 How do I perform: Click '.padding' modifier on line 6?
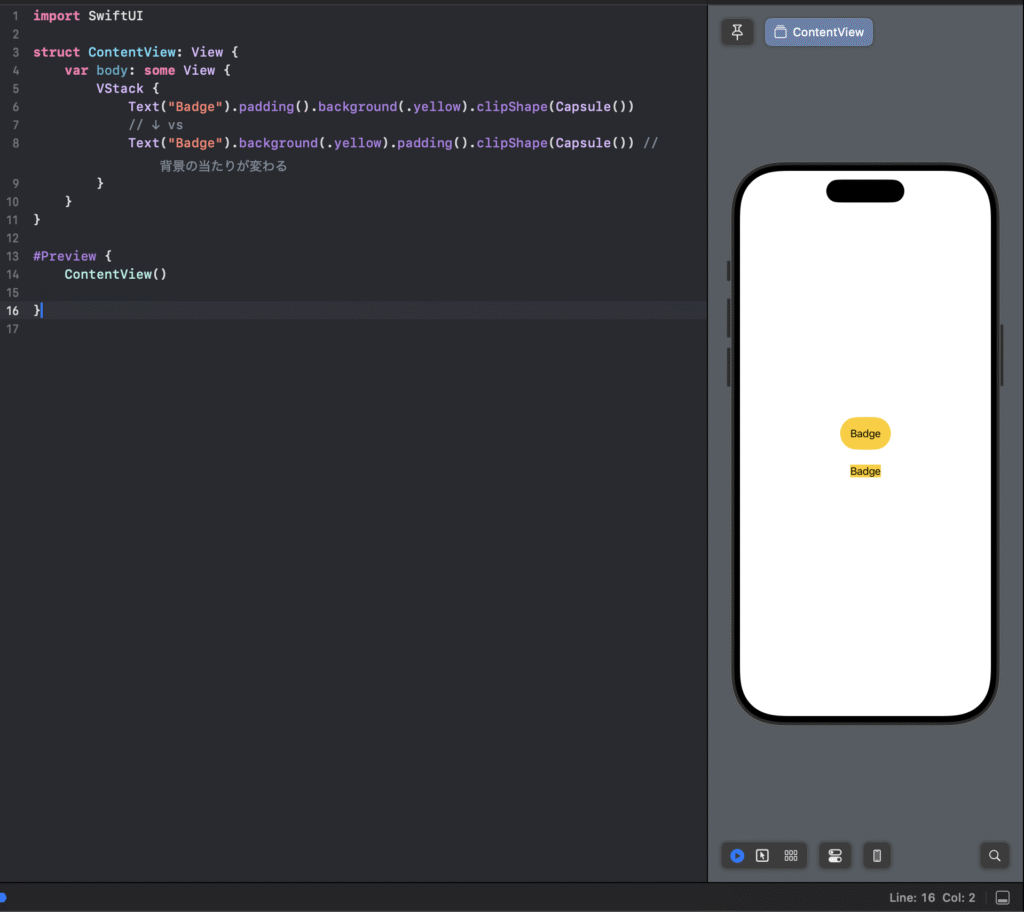click(264, 106)
